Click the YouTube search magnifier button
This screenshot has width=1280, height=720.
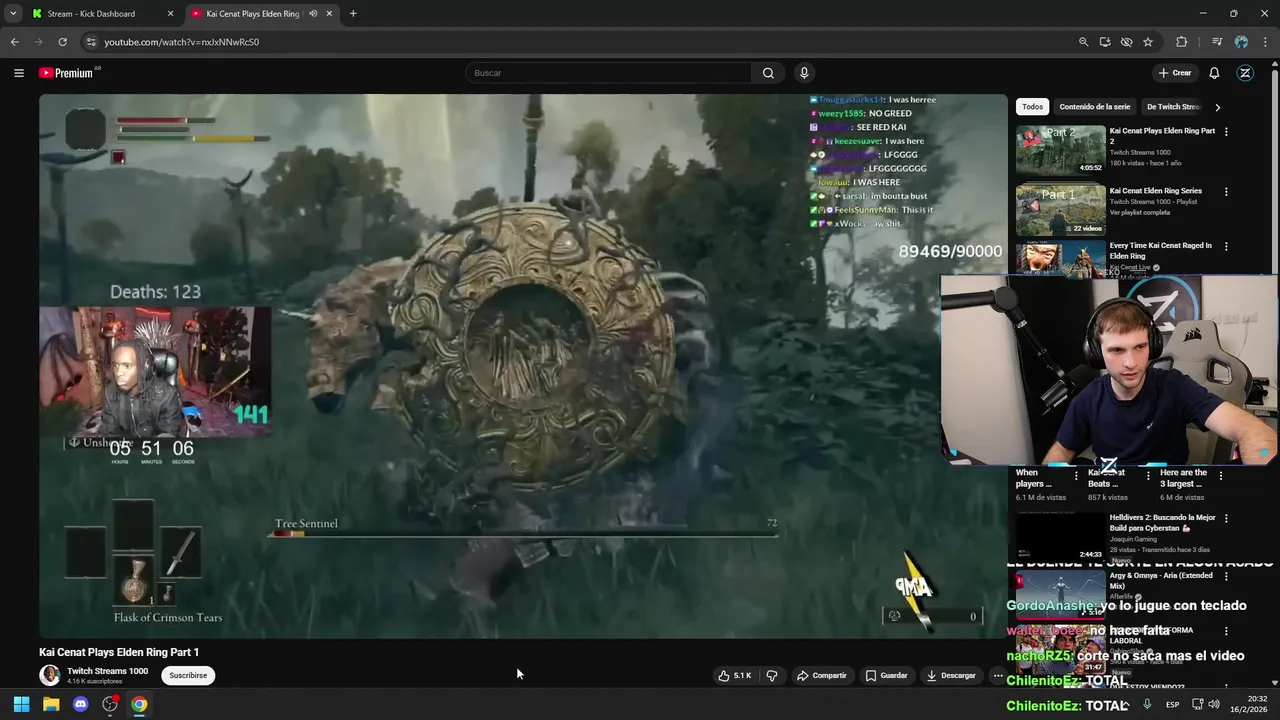tap(768, 73)
